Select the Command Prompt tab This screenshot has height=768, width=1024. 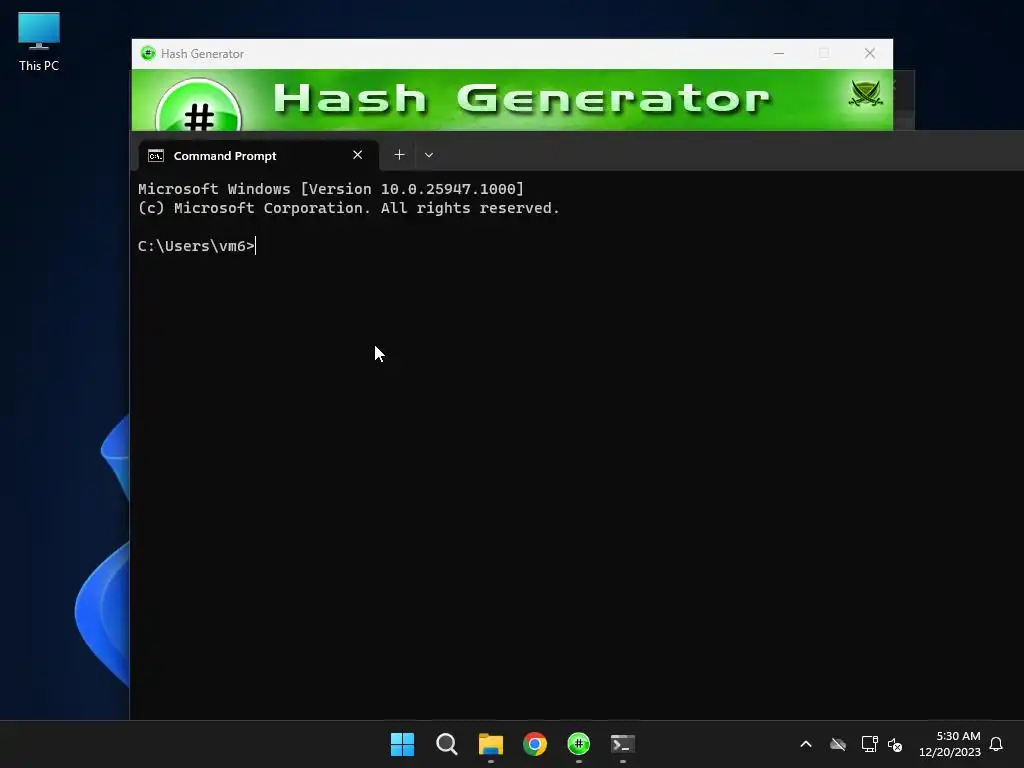pos(258,155)
